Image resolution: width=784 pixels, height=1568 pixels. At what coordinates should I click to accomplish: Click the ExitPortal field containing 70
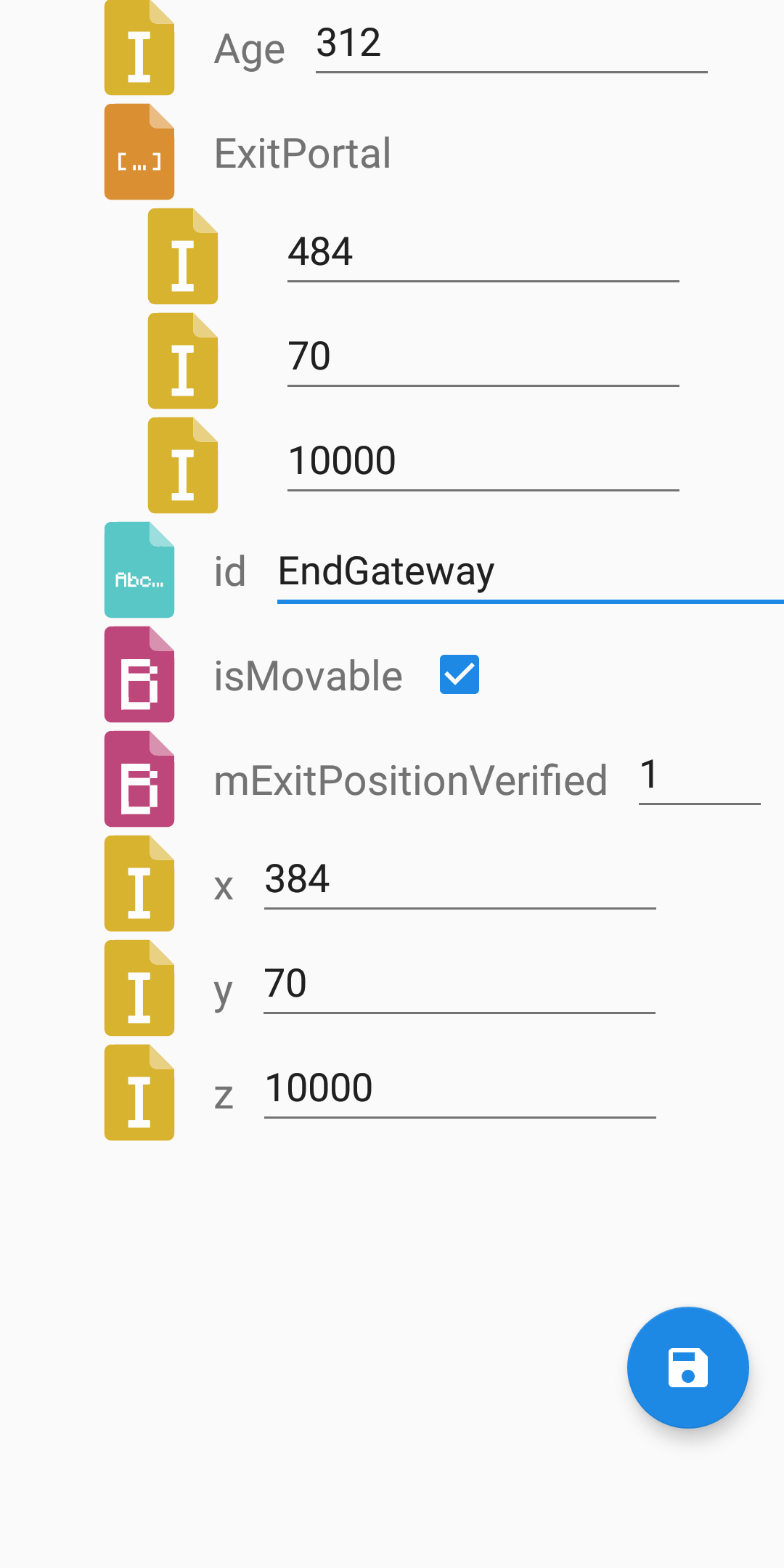[x=483, y=358]
